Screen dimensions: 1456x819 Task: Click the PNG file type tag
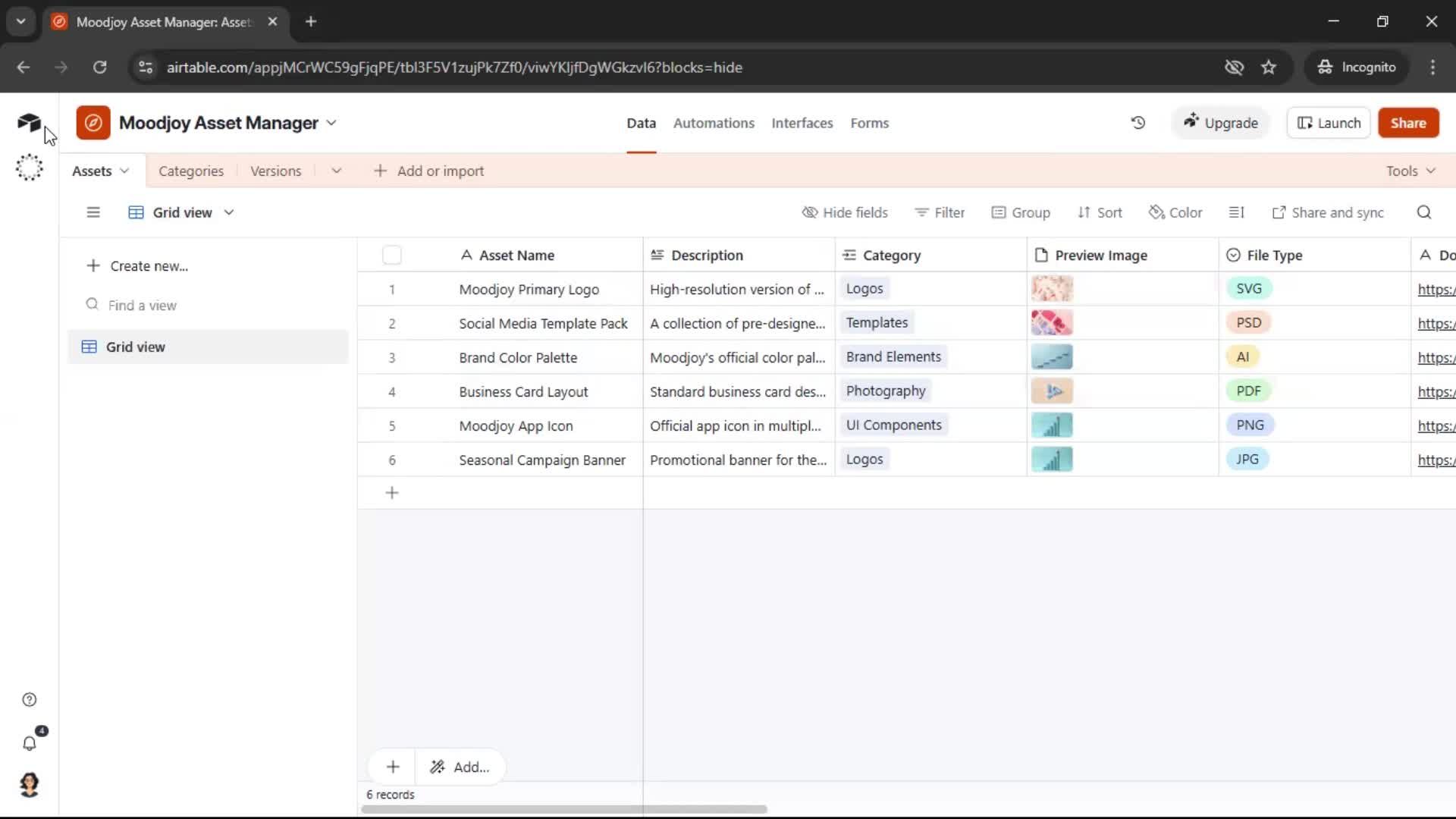pos(1250,425)
